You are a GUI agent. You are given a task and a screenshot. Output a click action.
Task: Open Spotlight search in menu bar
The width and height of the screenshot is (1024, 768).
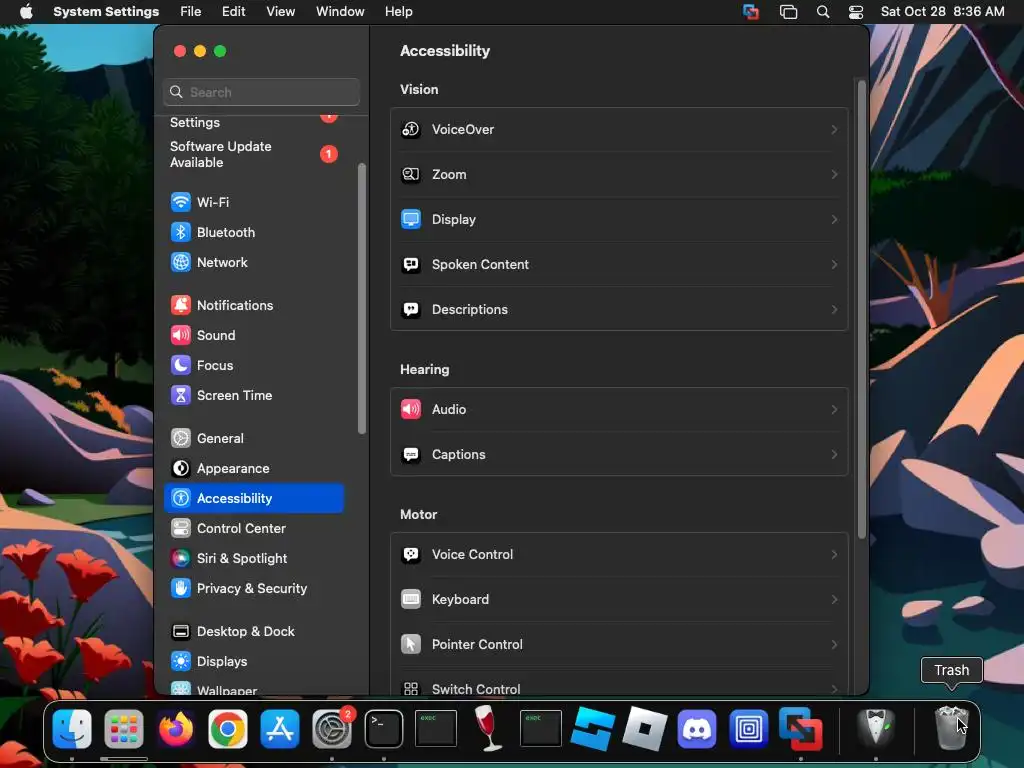coord(823,12)
